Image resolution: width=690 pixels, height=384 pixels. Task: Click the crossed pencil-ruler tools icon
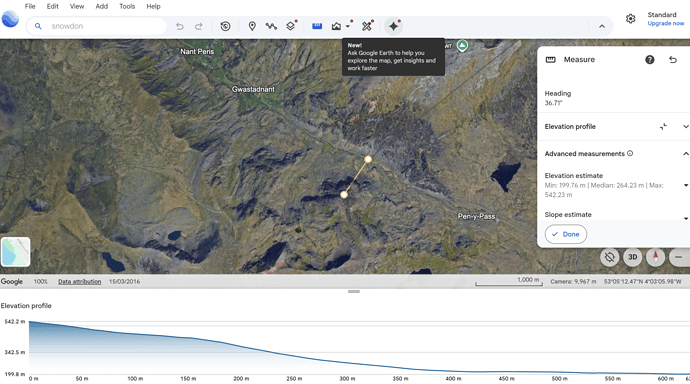(367, 26)
